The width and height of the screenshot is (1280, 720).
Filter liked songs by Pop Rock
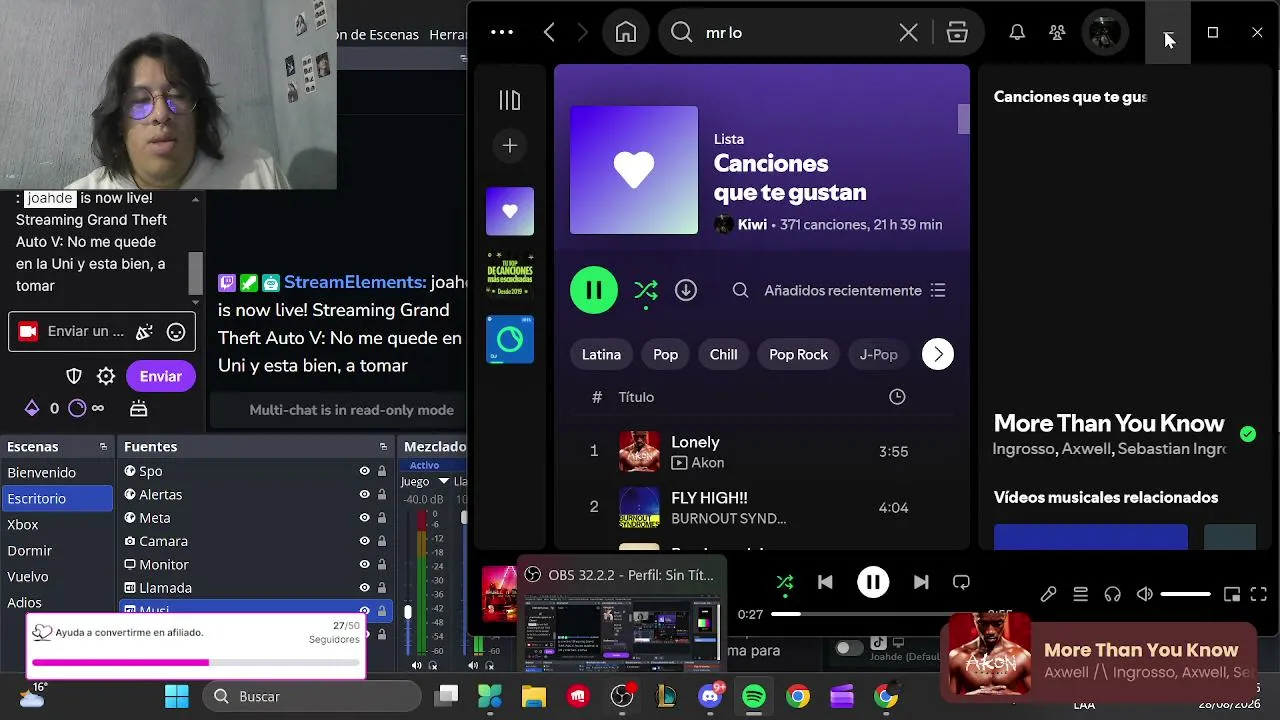[x=798, y=354]
